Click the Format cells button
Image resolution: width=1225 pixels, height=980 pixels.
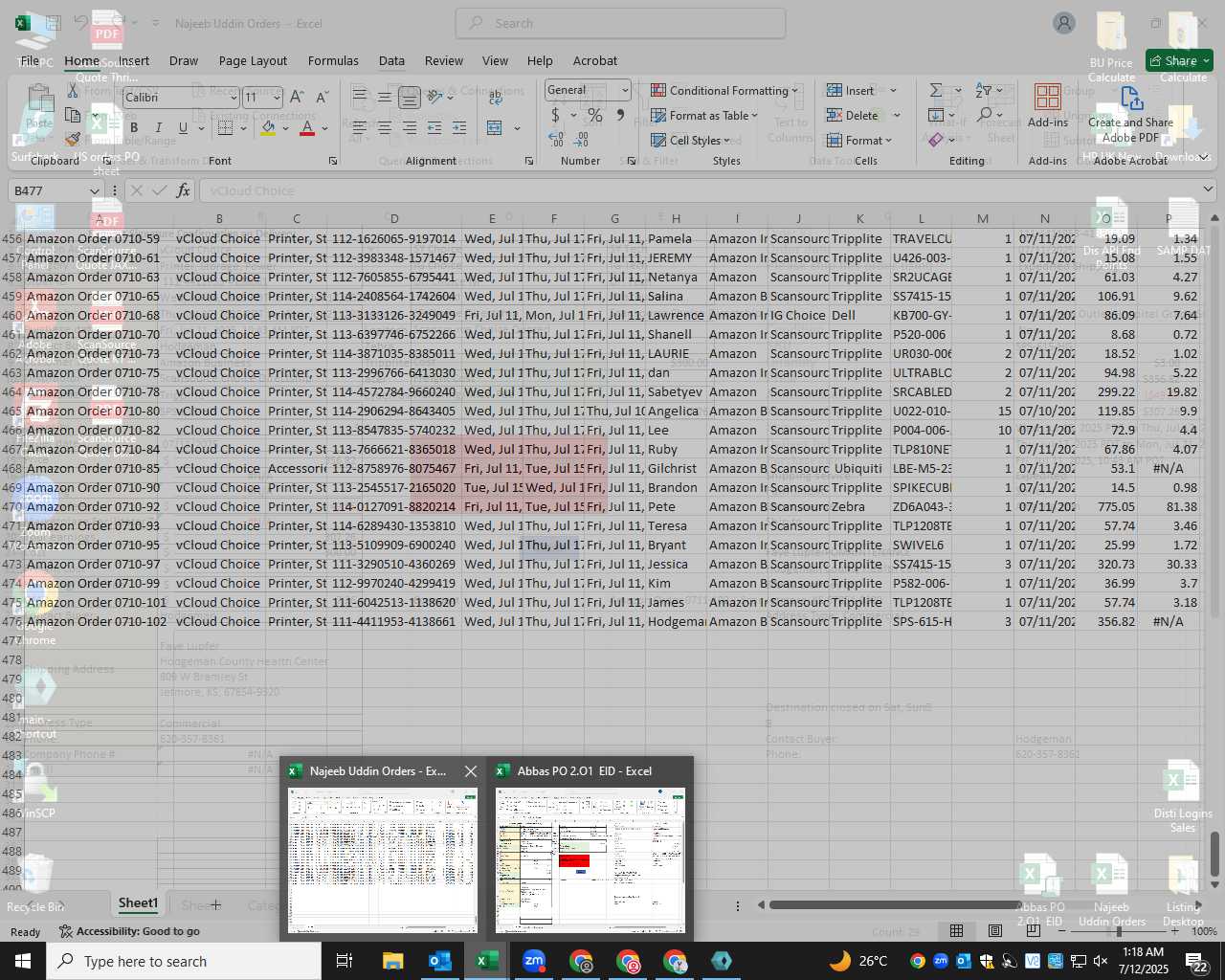pyautogui.click(x=859, y=140)
